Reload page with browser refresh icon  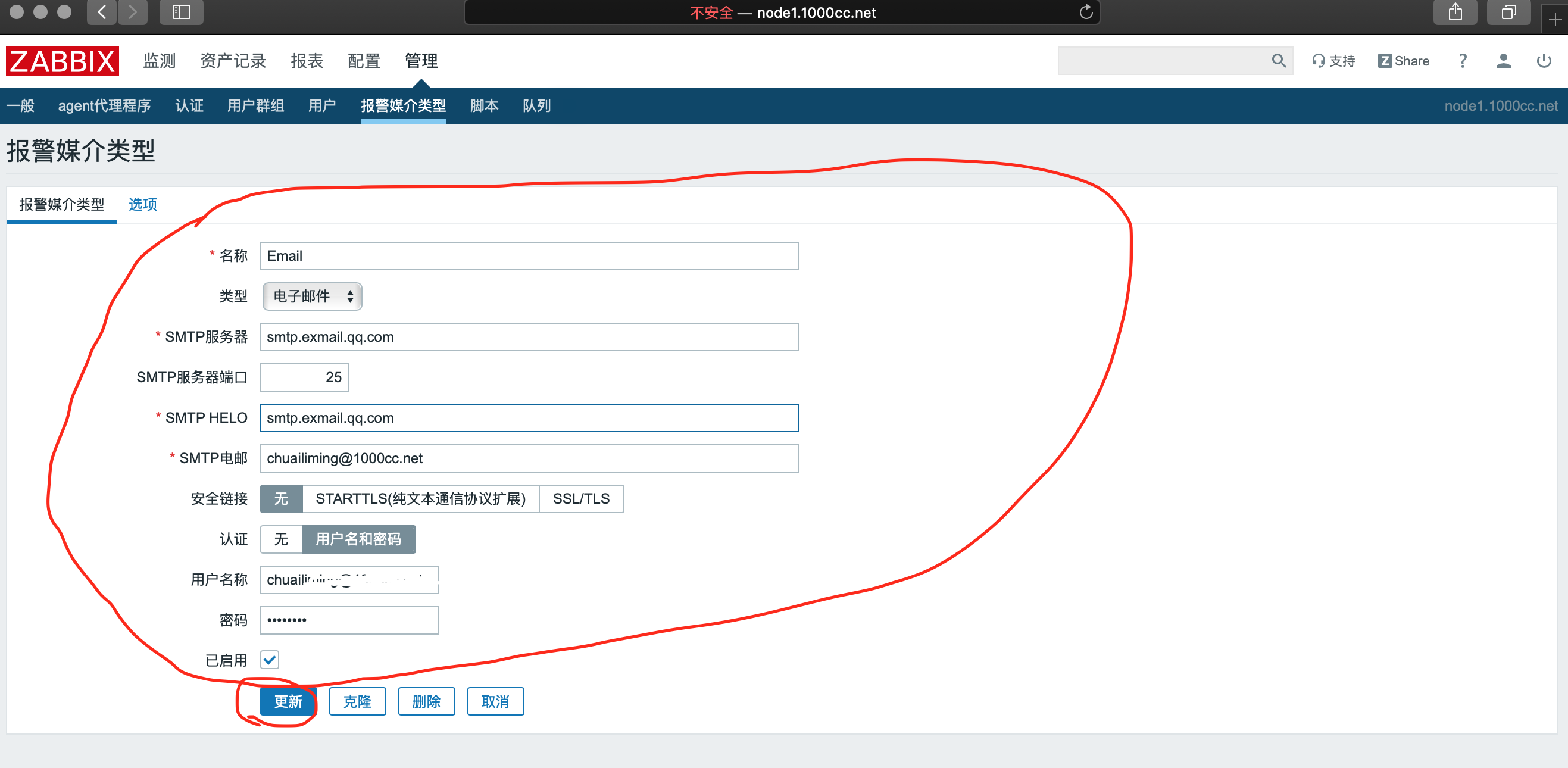[x=1085, y=12]
